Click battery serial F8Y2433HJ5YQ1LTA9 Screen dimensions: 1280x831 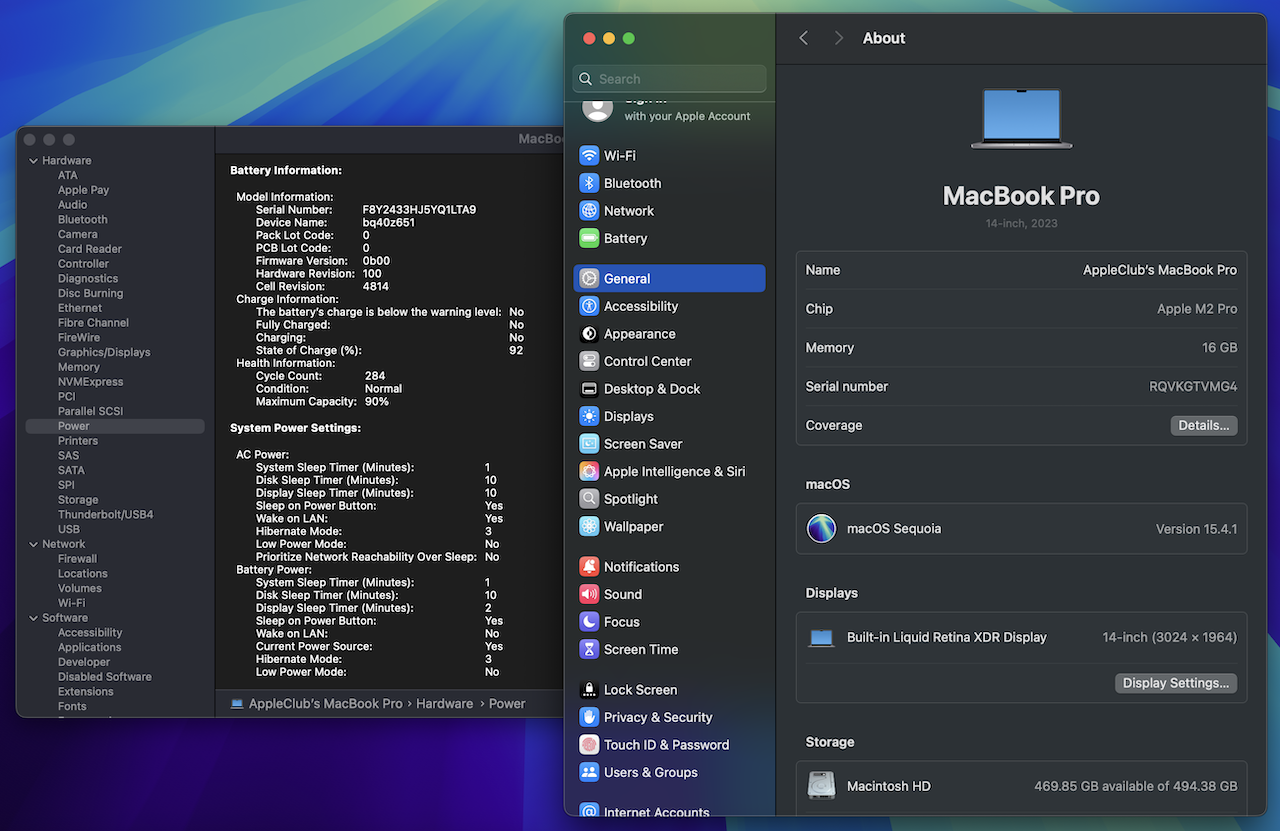click(x=419, y=210)
